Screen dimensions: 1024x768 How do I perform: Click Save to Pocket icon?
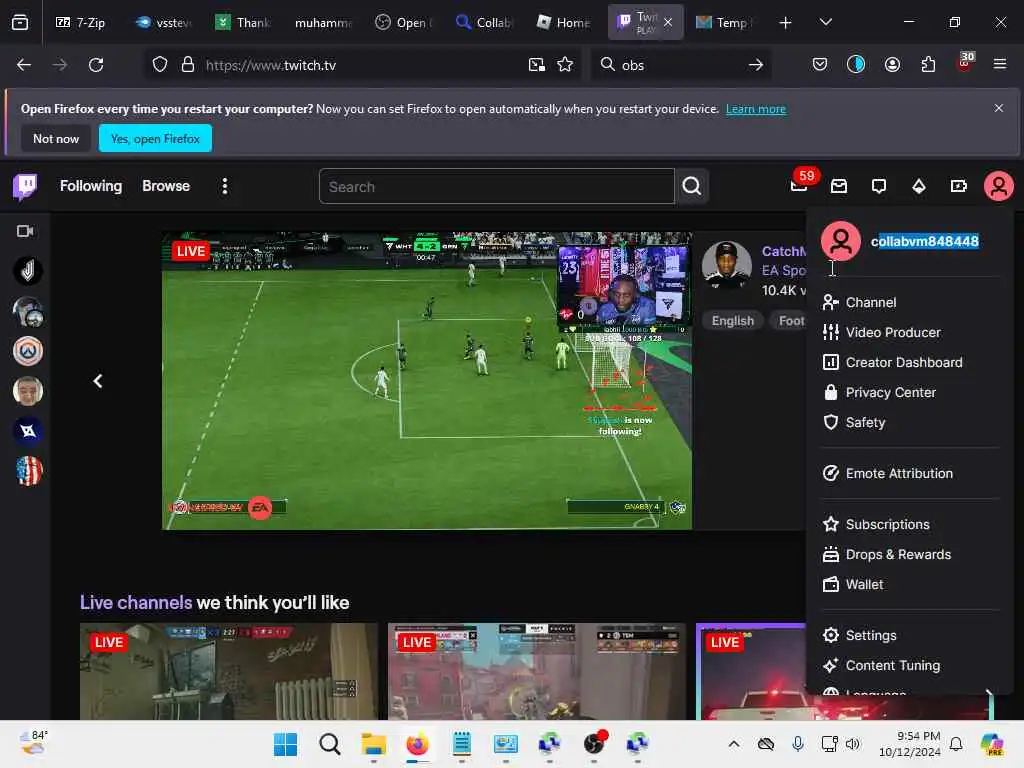coord(820,65)
